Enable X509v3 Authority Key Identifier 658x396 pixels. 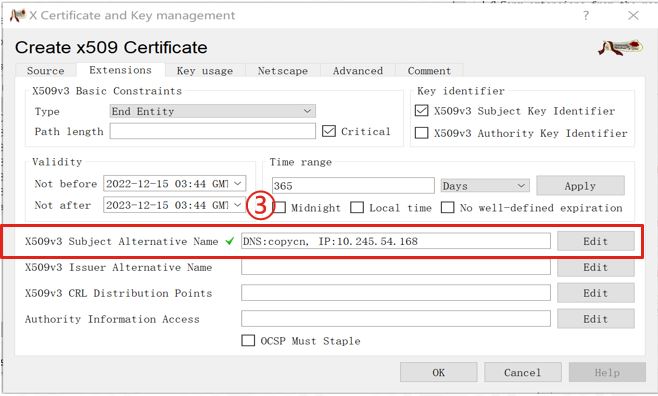(x=421, y=133)
